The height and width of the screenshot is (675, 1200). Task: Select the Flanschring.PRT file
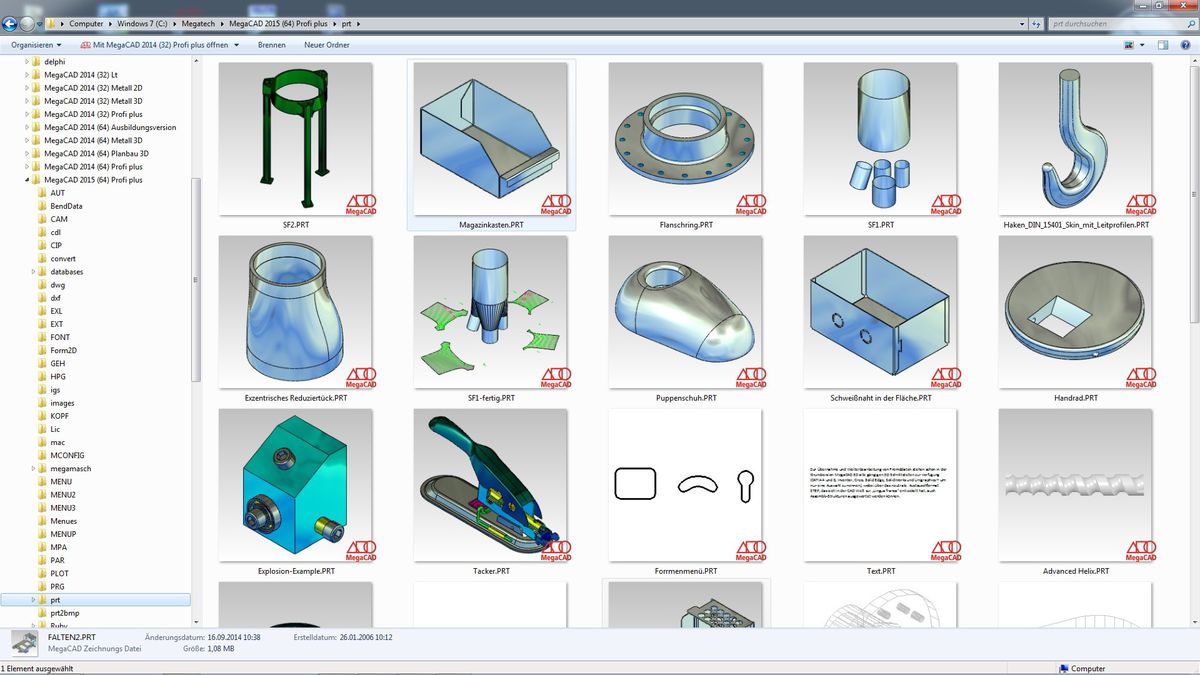[x=685, y=139]
